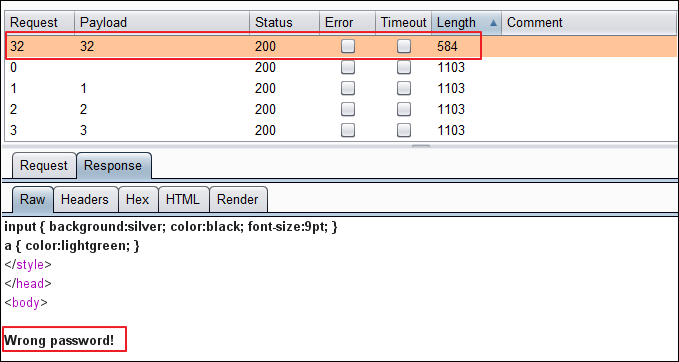679x362 pixels.
Task: Click the opening body tag line
Action: click(x=26, y=302)
